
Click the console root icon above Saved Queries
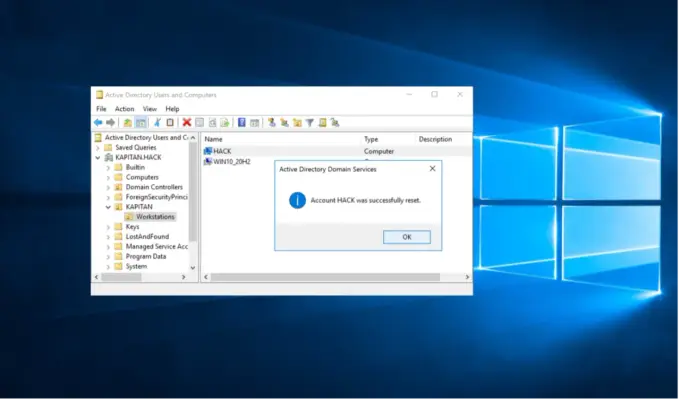point(99,138)
